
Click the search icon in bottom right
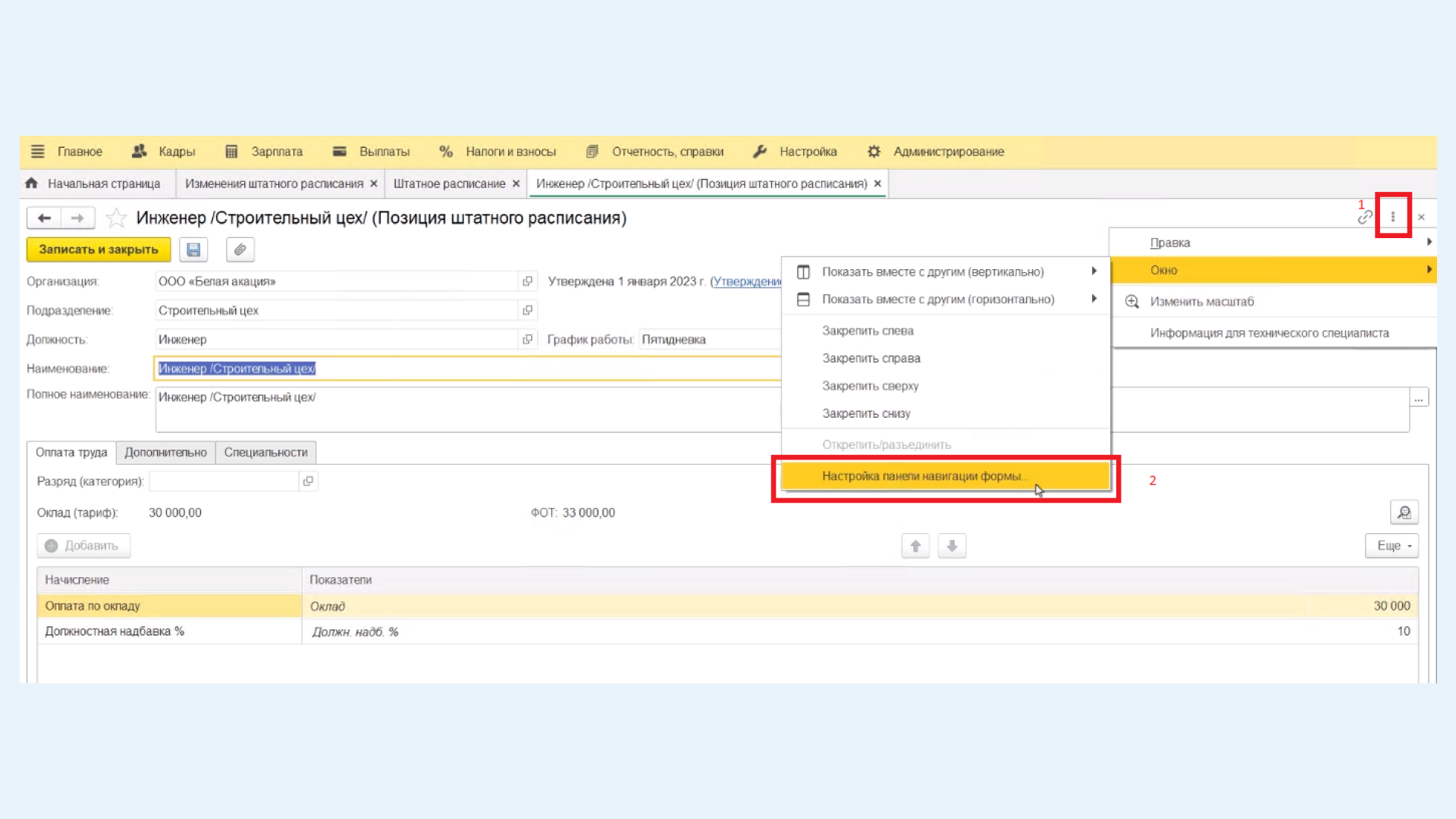click(x=1404, y=512)
